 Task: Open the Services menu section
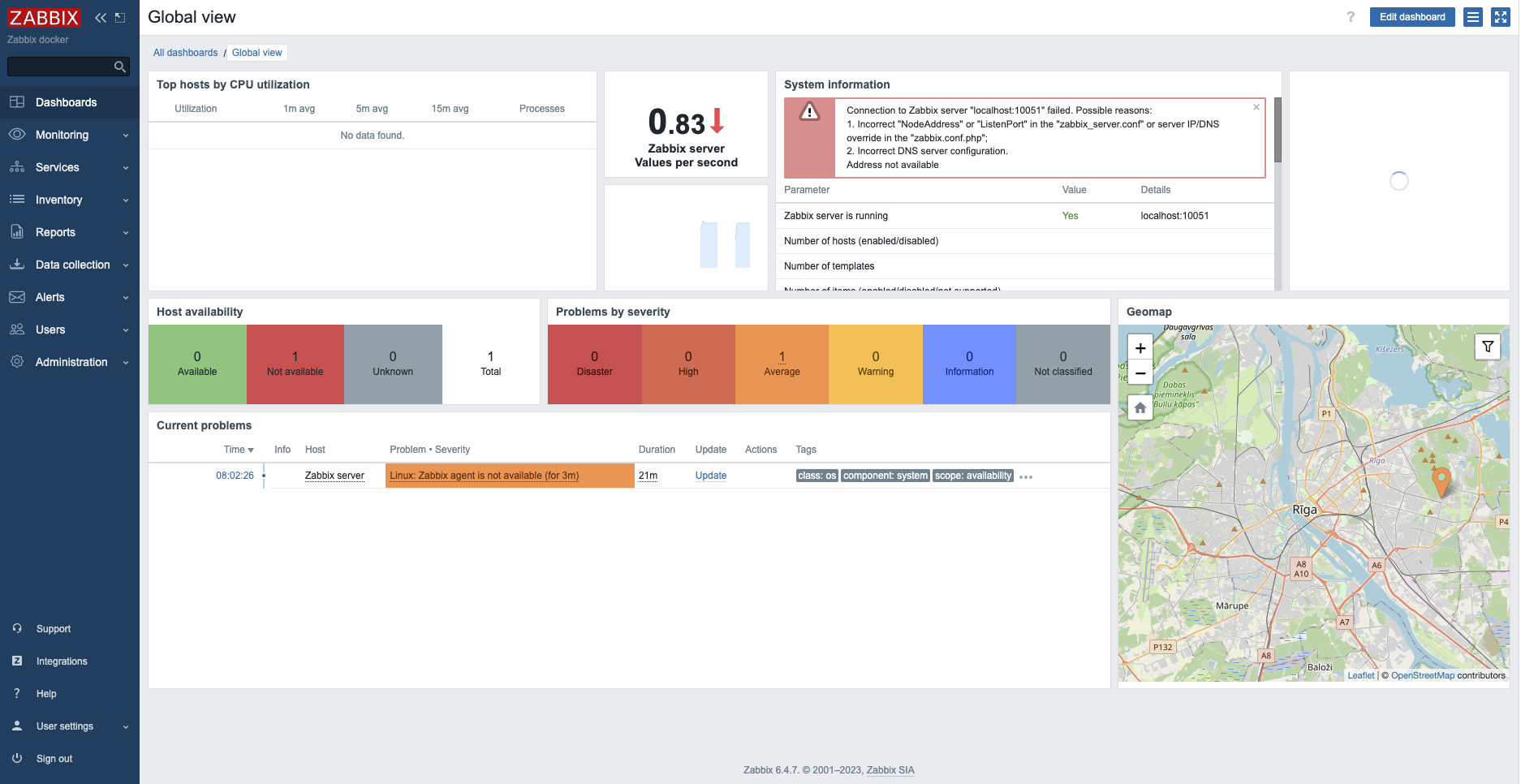[x=70, y=167]
